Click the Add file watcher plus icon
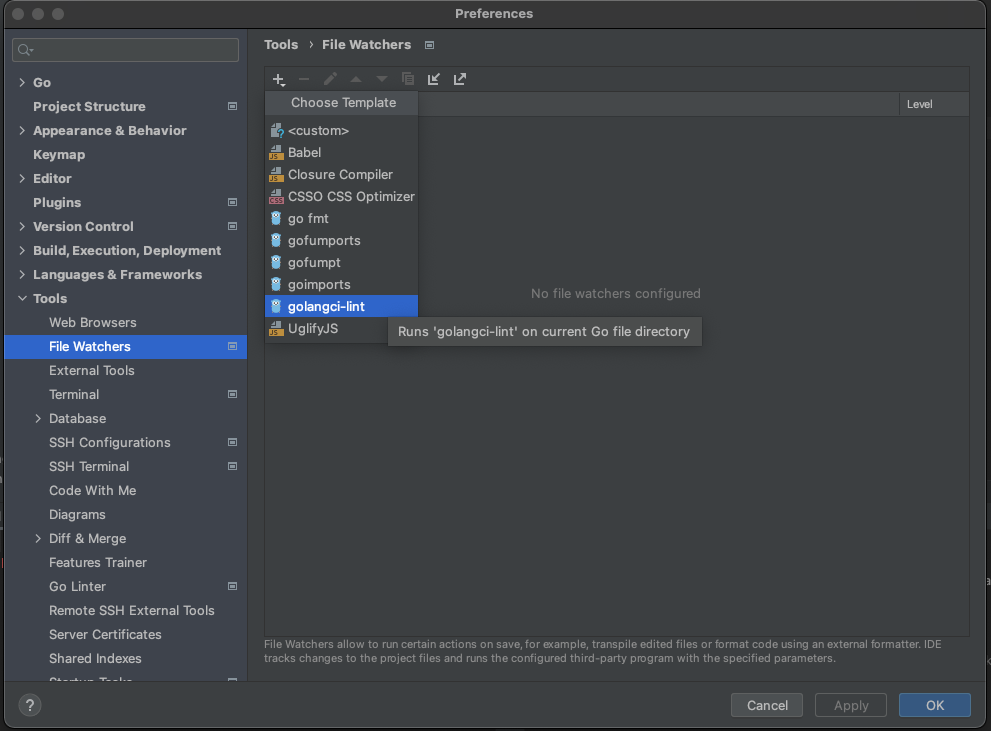Viewport: 991px width, 731px height. tap(279, 80)
